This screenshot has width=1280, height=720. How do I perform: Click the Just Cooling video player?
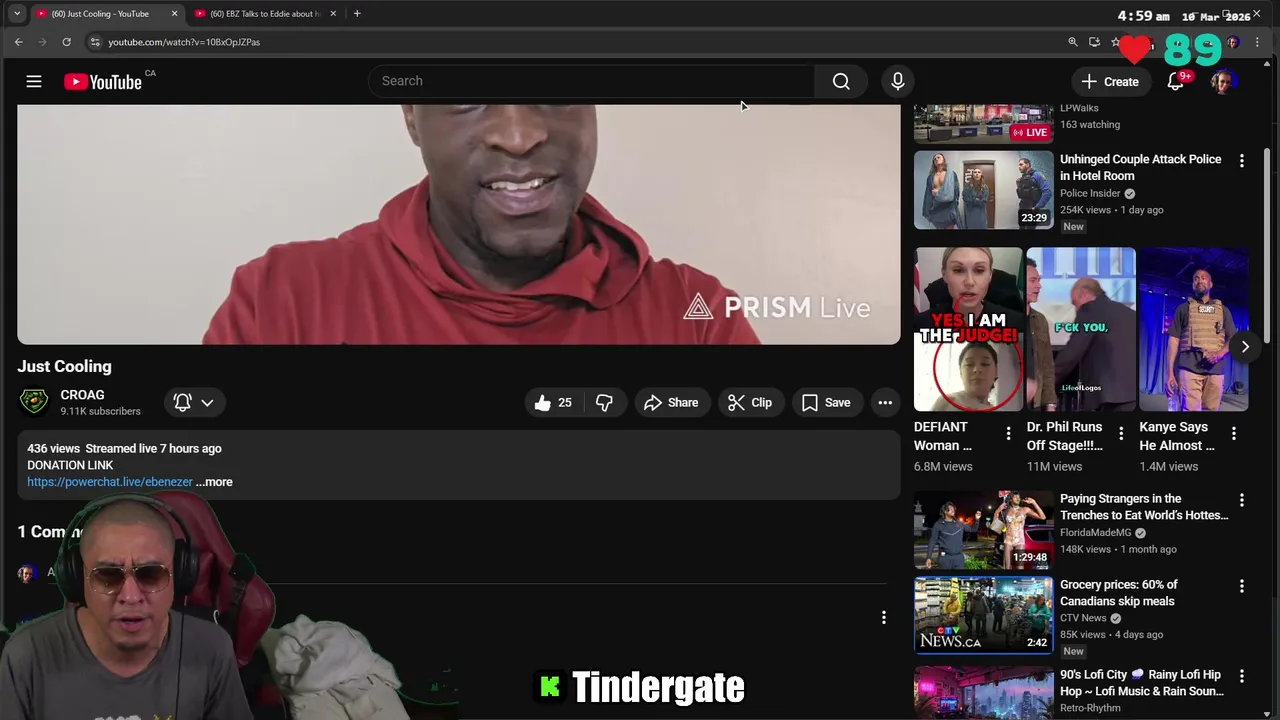(459, 224)
